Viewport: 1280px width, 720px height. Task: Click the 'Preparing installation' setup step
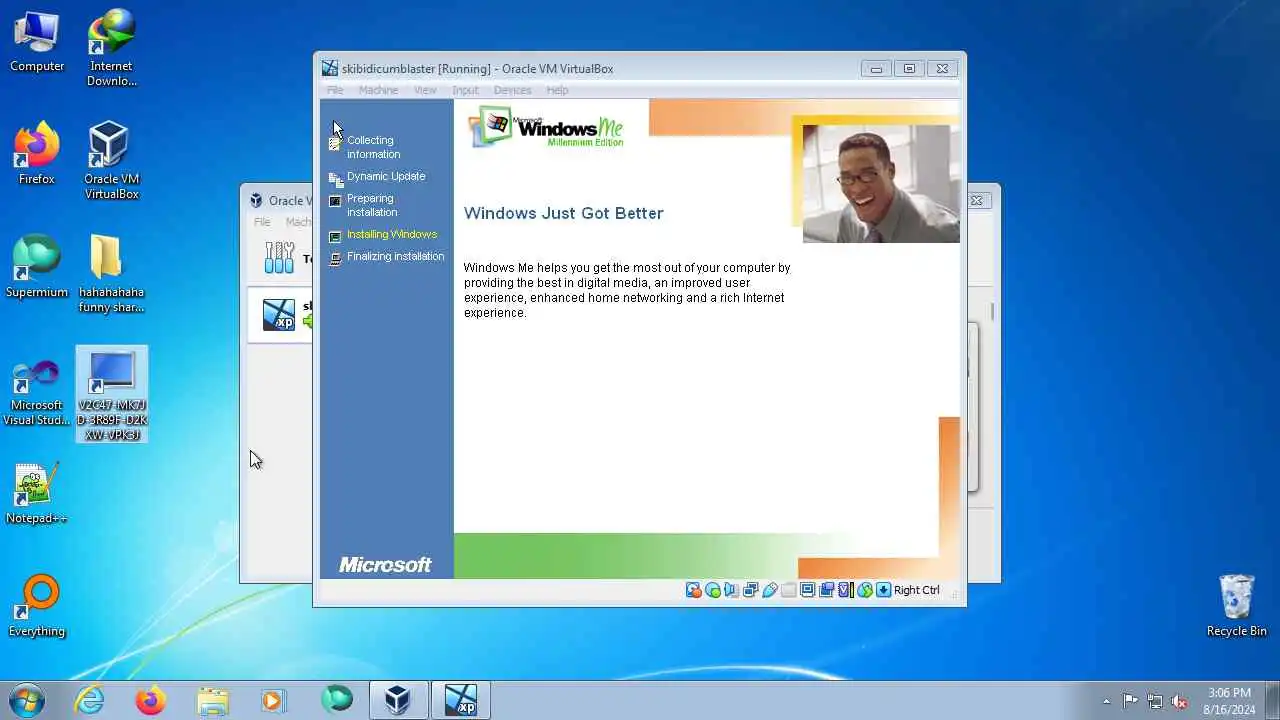[372, 205]
